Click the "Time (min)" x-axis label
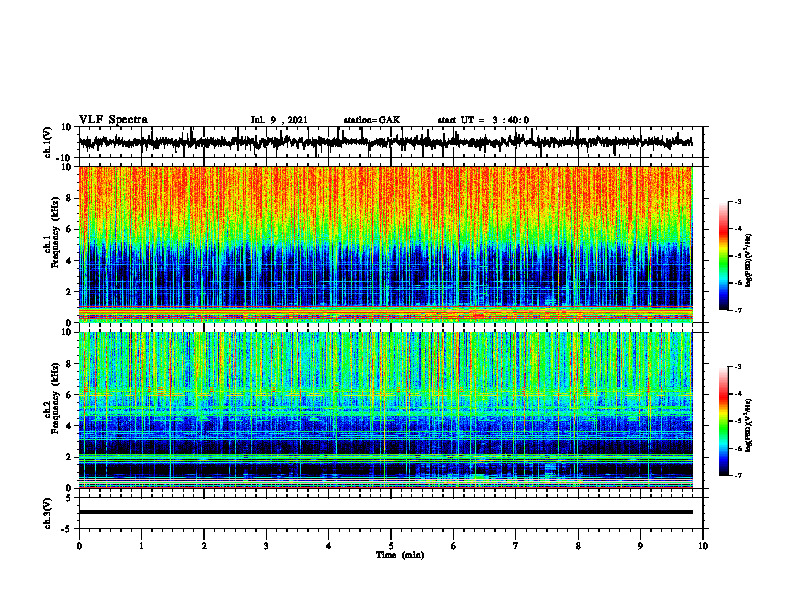This screenshot has height=612, width=792. tap(400, 555)
